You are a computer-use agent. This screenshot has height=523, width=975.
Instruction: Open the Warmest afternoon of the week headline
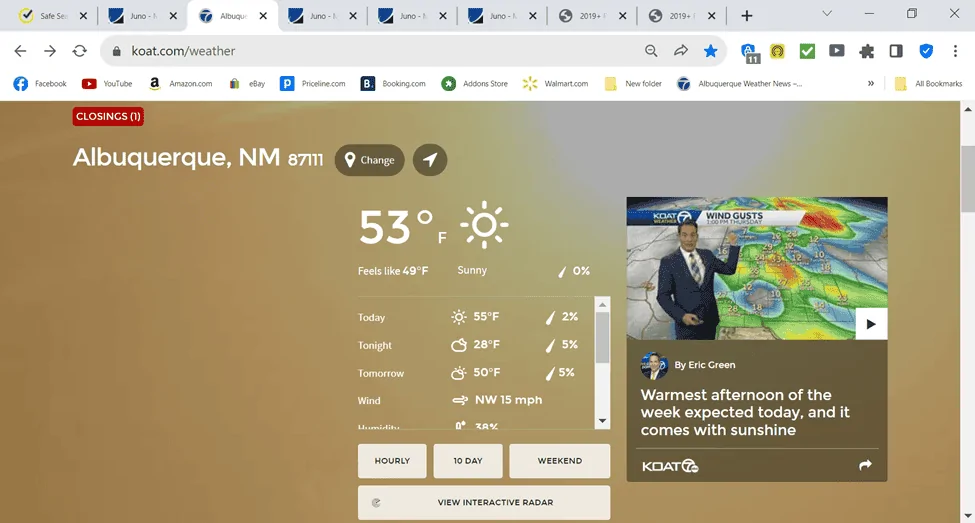tap(745, 412)
